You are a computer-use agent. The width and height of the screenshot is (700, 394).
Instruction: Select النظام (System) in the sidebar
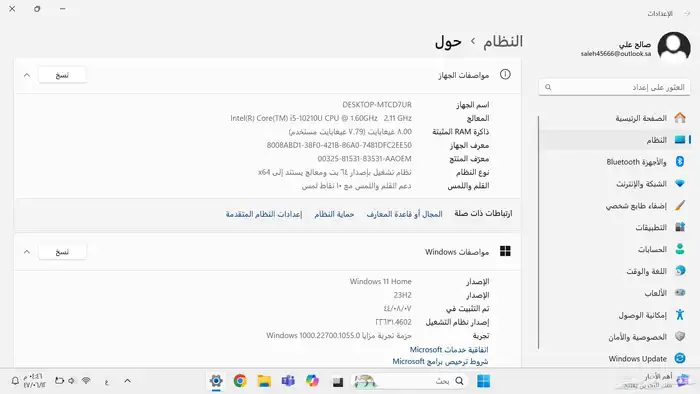[x=614, y=140]
